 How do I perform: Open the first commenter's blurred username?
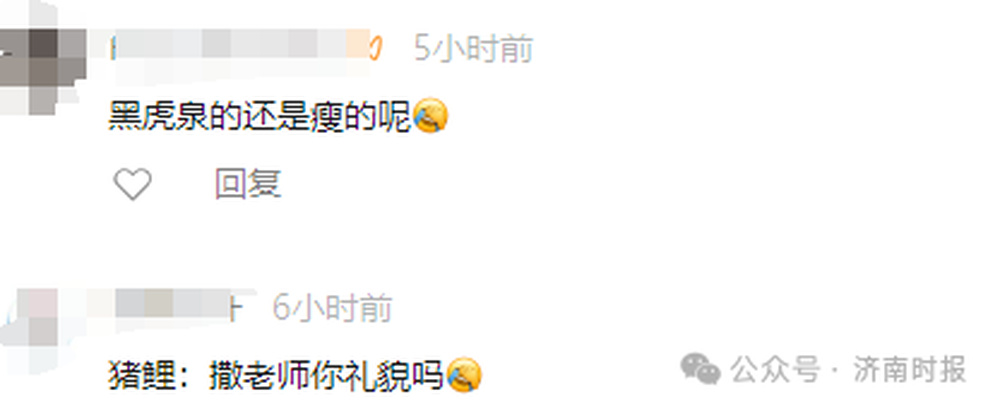click(239, 48)
